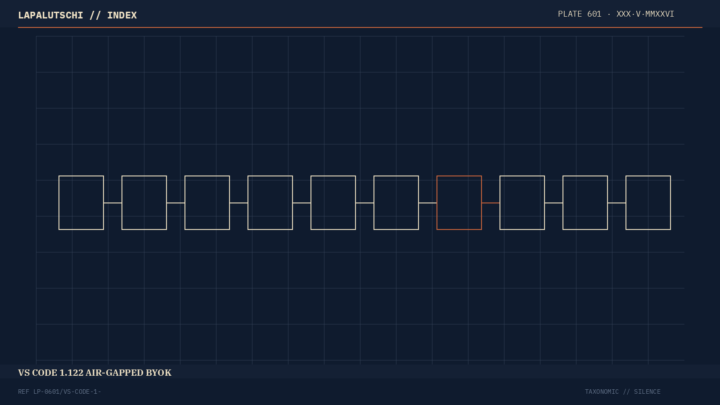Click the white square just before the orange one
The height and width of the screenshot is (405, 720).
click(396, 202)
